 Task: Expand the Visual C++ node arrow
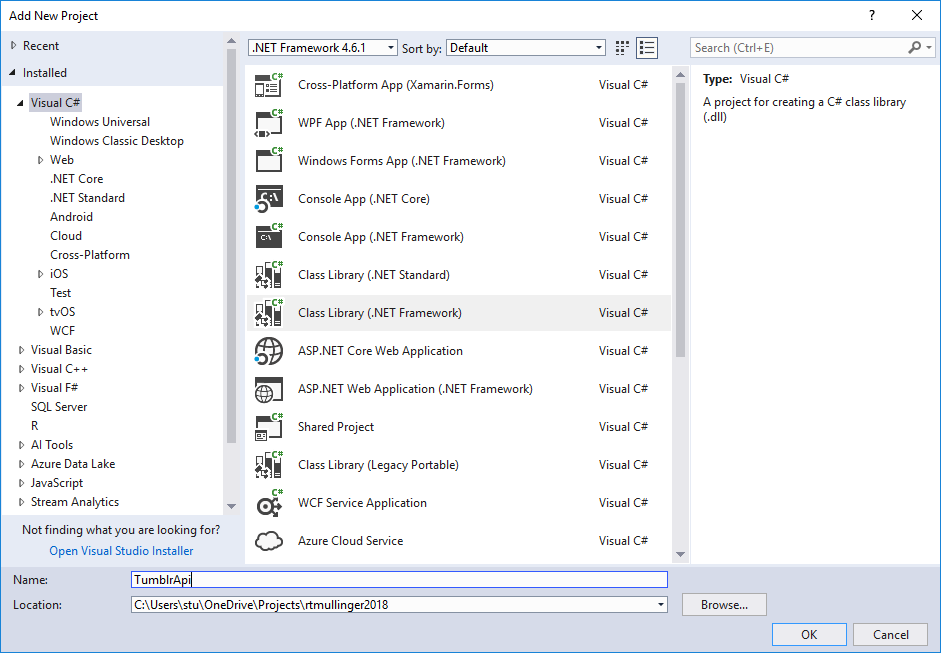[x=21, y=369]
